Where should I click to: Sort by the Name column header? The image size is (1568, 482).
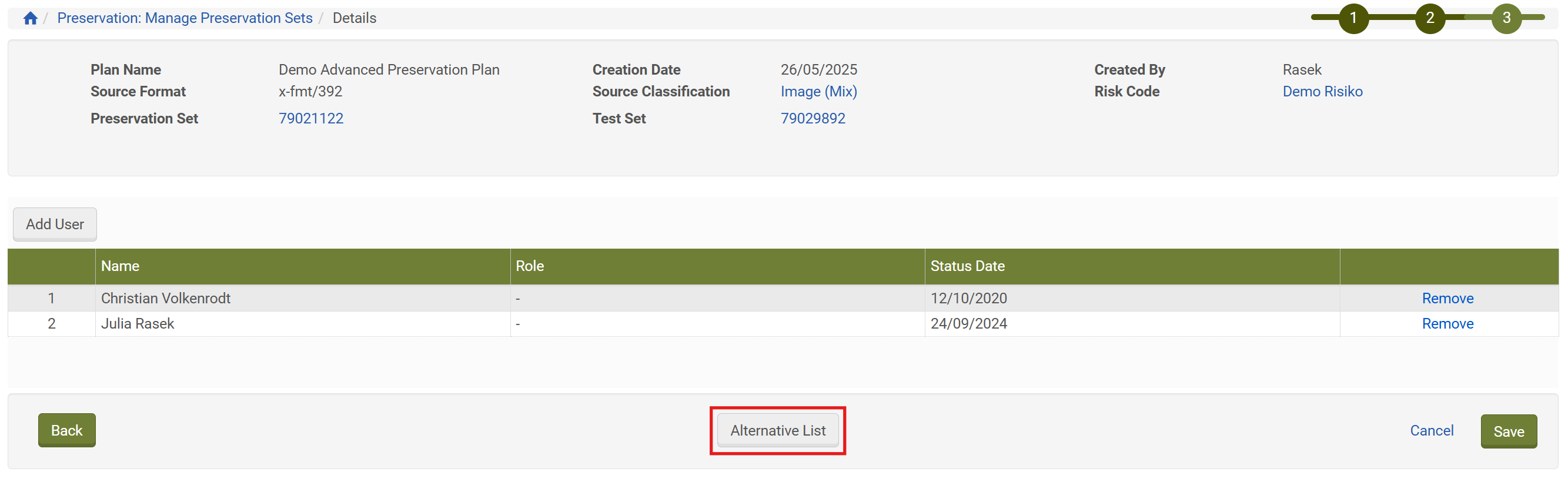point(120,266)
